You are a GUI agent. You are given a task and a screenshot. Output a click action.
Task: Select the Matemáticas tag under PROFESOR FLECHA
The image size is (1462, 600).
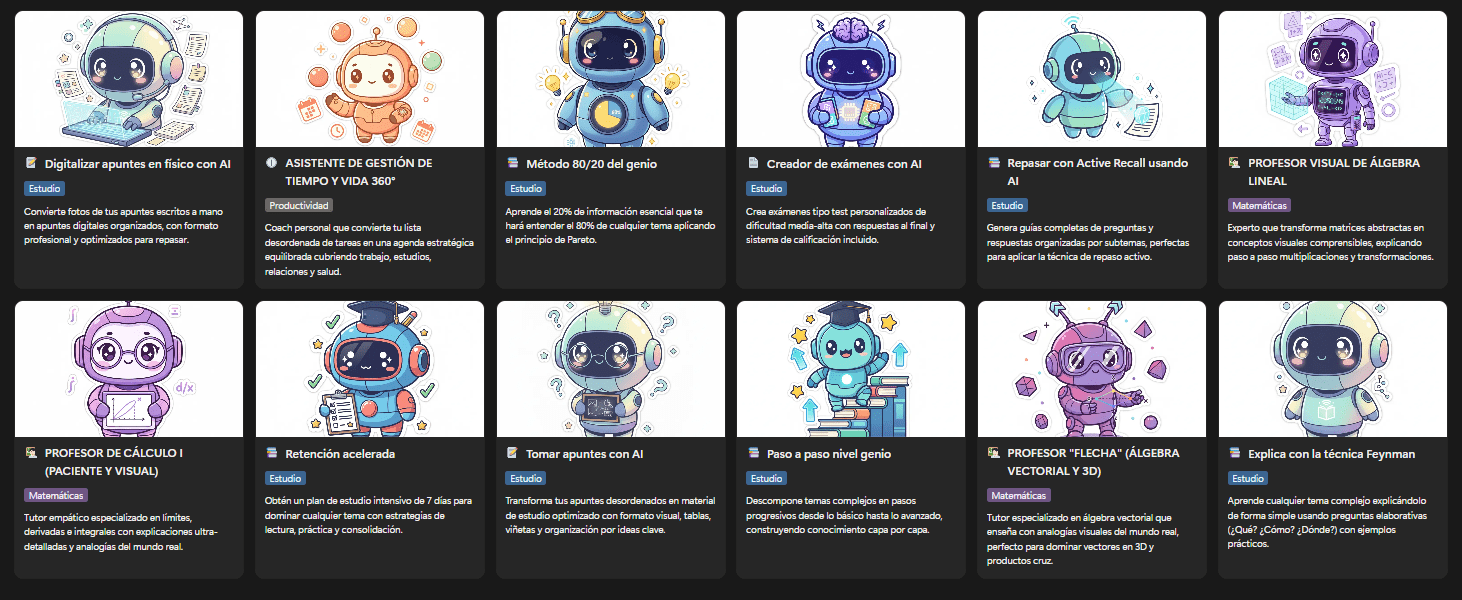[1019, 495]
